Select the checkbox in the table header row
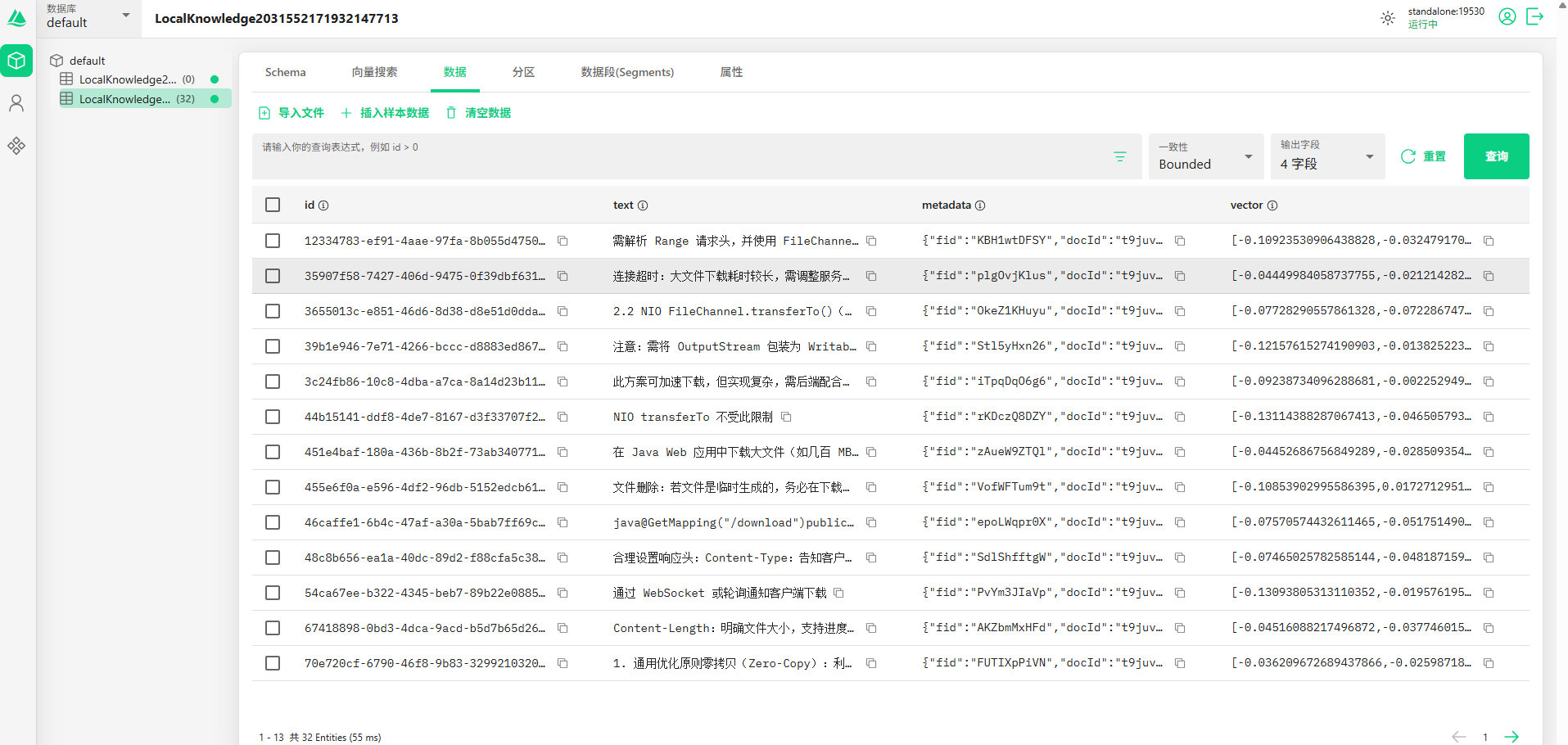This screenshot has width=1568, height=745. point(273,205)
